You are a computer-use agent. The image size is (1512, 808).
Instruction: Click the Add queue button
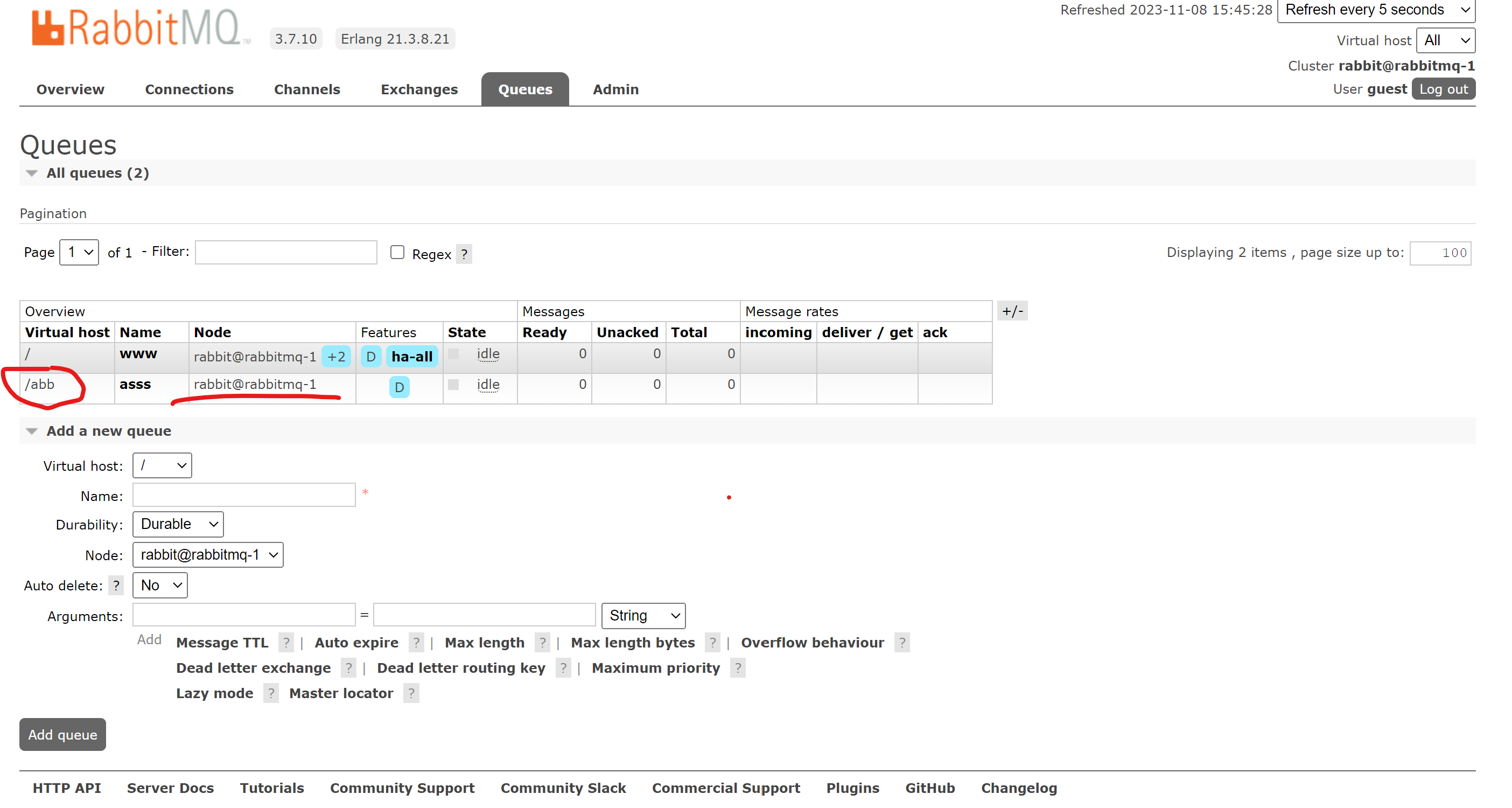coord(63,735)
